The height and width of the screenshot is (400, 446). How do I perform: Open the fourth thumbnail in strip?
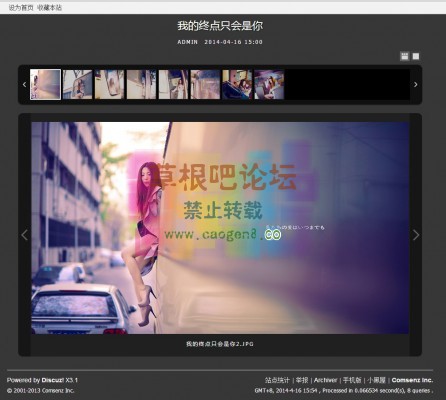click(141, 84)
